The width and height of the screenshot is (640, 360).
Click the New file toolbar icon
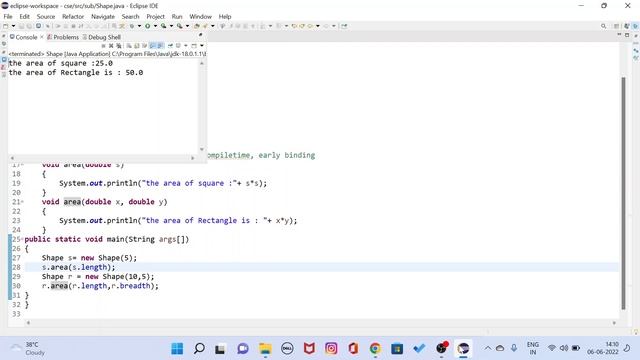coord(6,26)
